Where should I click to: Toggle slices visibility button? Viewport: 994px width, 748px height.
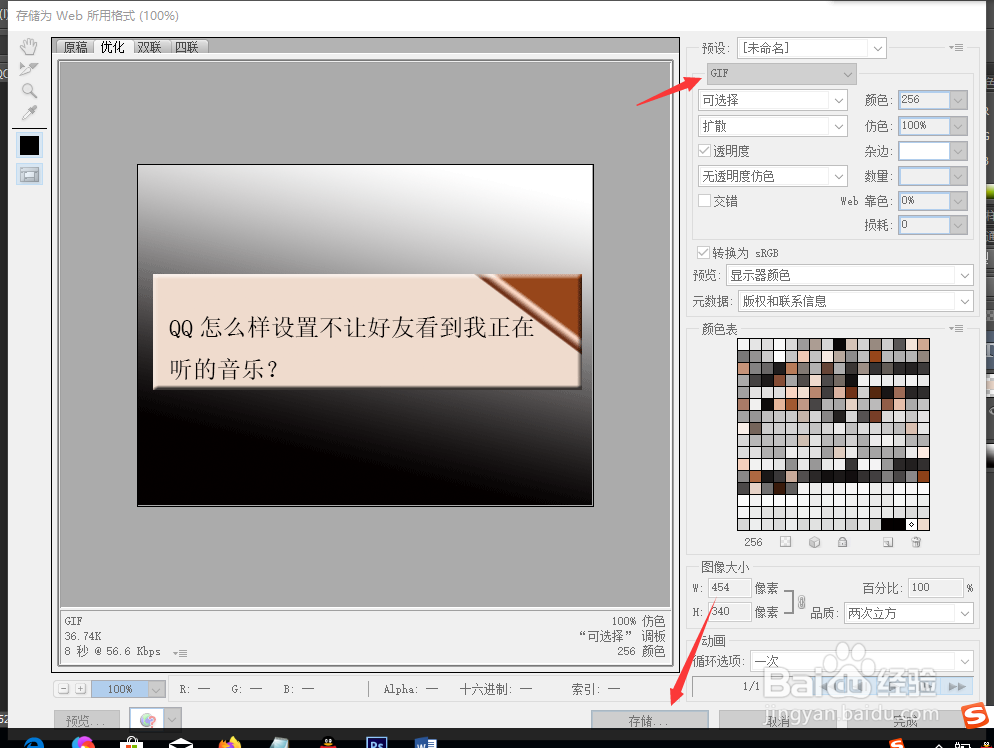coord(29,174)
